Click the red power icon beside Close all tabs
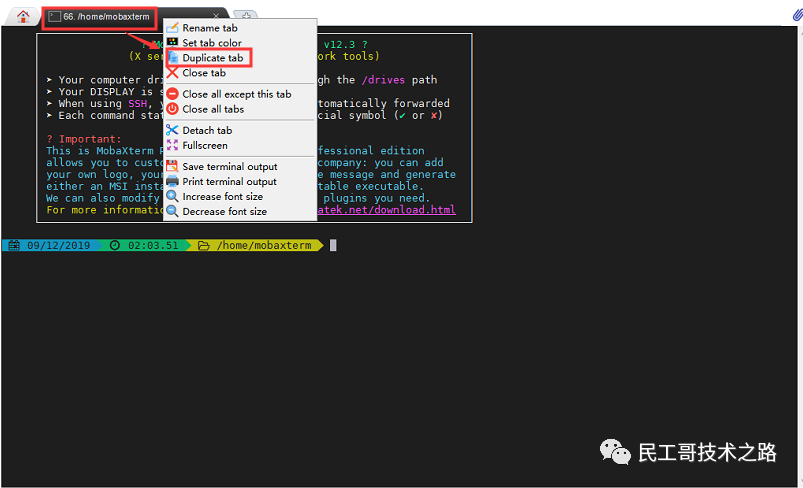803x488 pixels. click(173, 109)
